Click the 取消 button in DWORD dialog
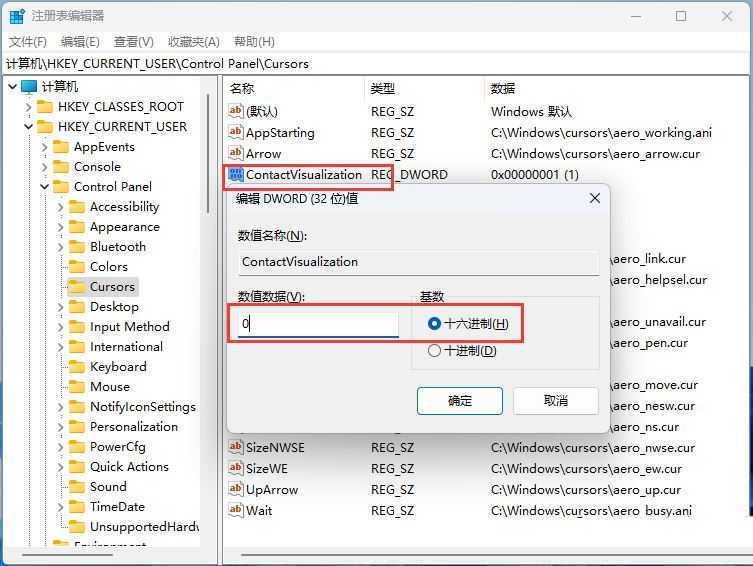 [x=556, y=400]
